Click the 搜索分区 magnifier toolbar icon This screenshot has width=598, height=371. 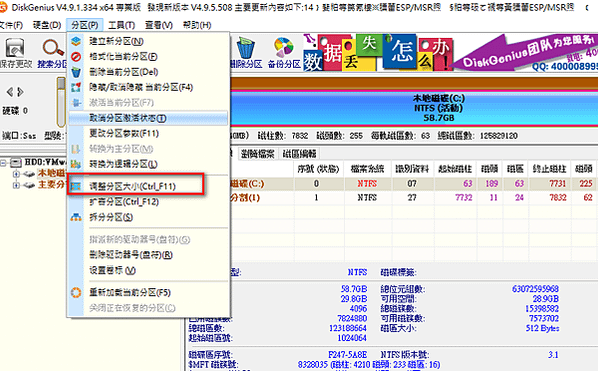point(53,53)
